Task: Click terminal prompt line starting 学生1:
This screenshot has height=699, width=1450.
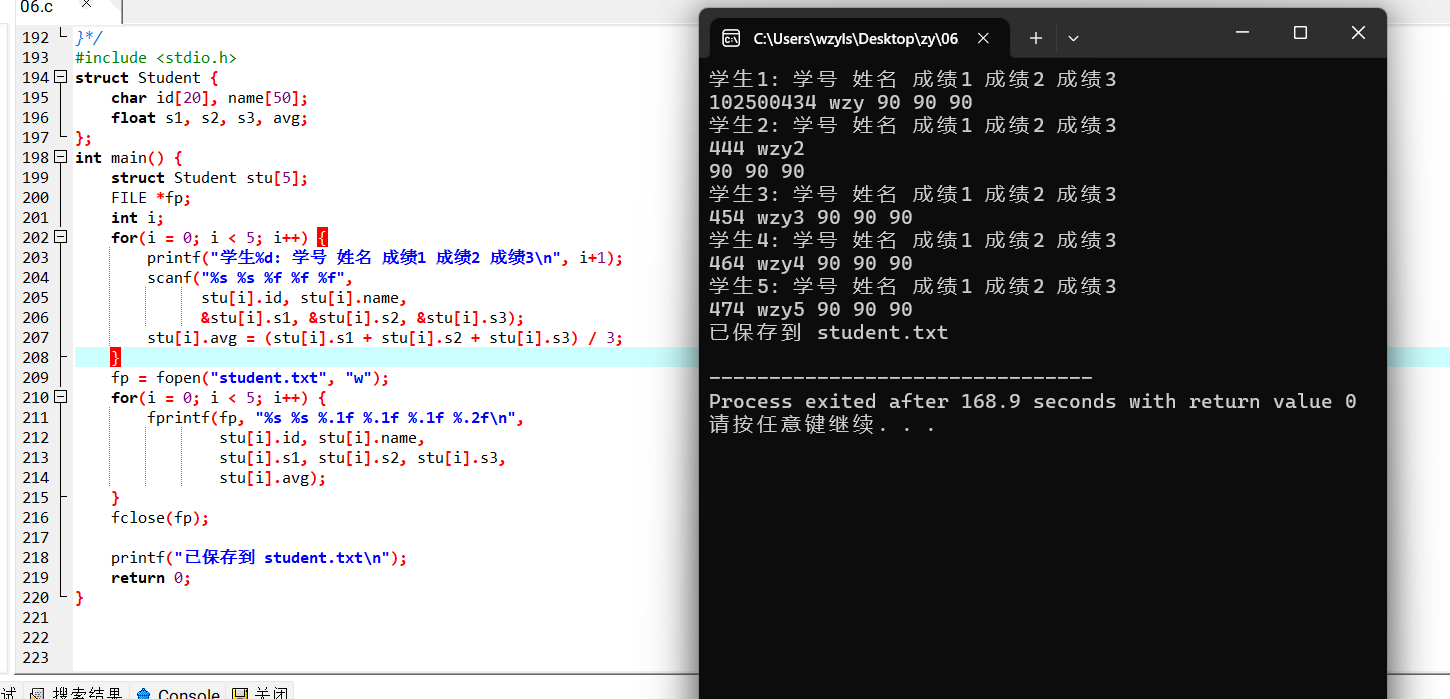Action: point(912,79)
